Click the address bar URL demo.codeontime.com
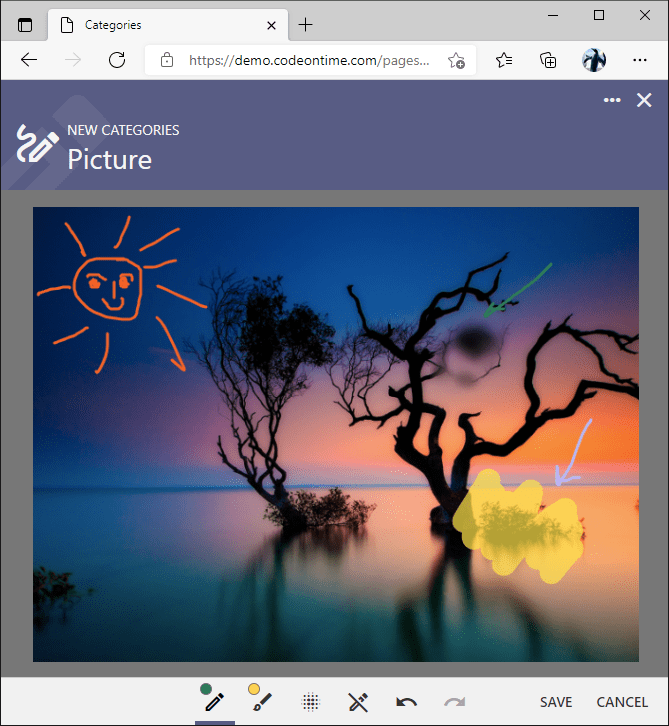669x726 pixels. coord(309,61)
